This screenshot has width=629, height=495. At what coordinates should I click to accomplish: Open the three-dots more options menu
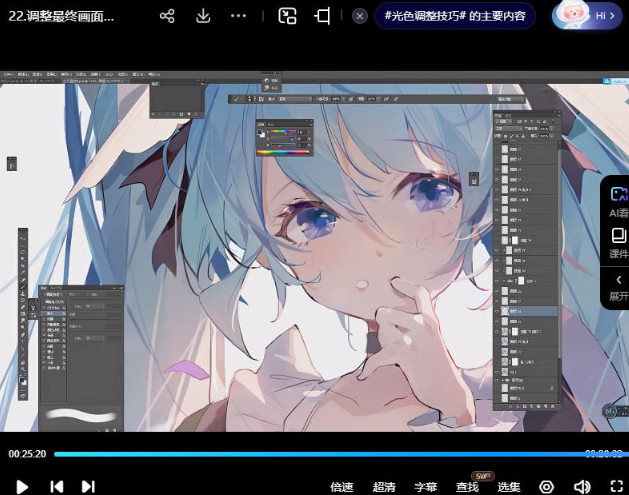click(238, 16)
